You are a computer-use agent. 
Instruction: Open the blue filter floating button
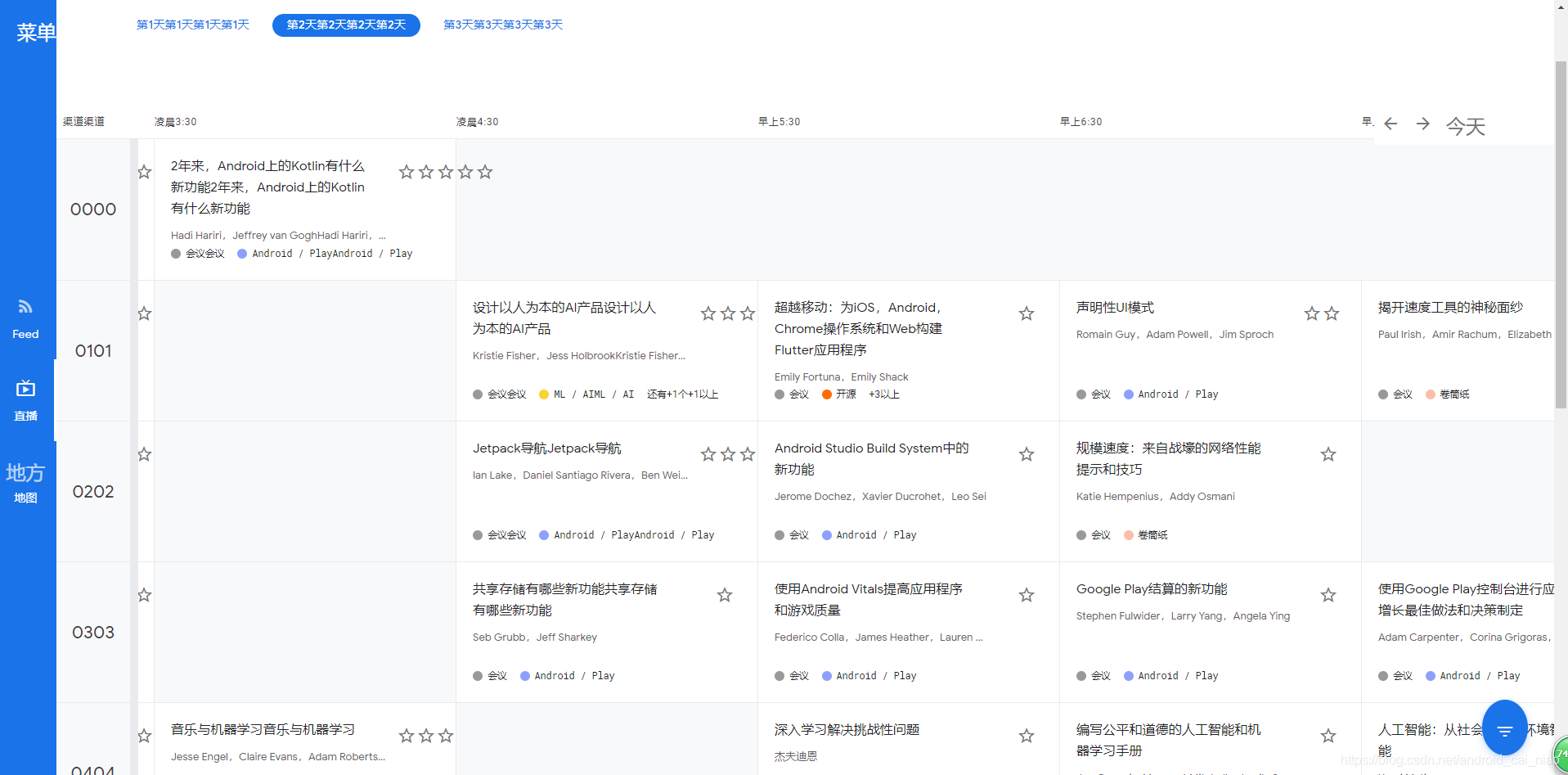coord(1505,728)
